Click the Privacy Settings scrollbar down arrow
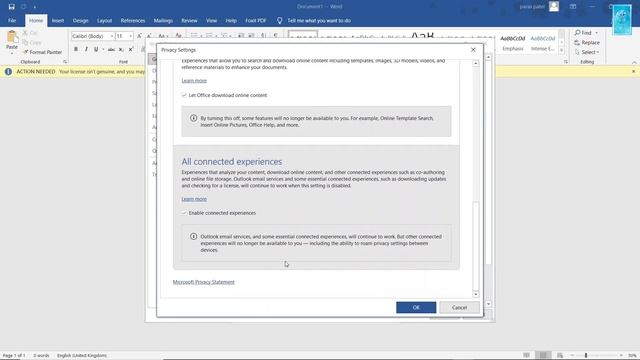The height and width of the screenshot is (360, 640). click(x=476, y=294)
